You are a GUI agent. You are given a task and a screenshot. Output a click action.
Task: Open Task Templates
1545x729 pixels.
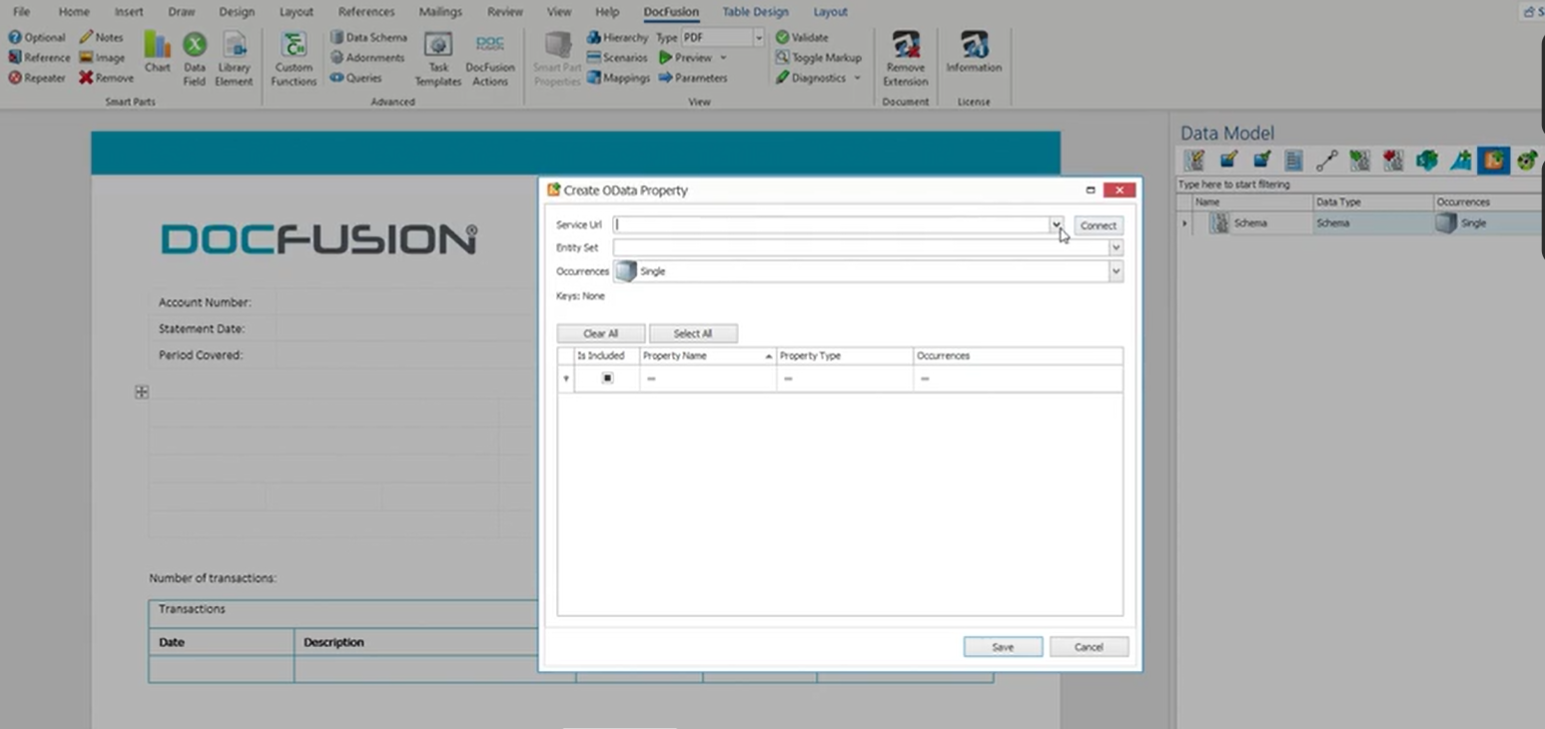[438, 57]
